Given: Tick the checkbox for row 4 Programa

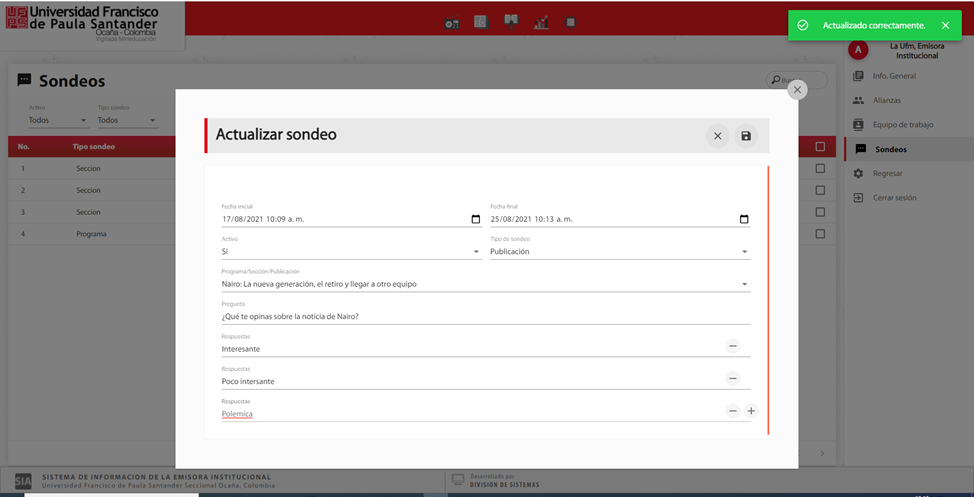Looking at the screenshot, I should click(820, 234).
